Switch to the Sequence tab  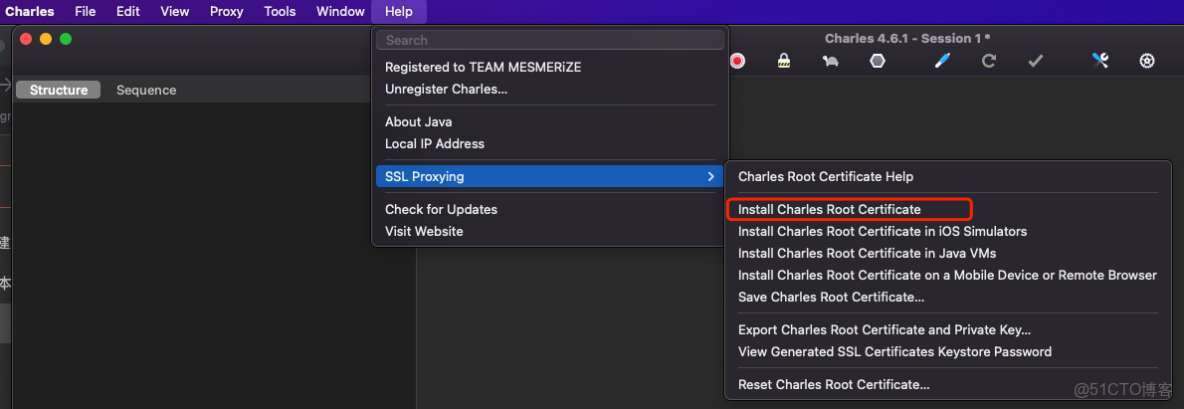point(146,90)
